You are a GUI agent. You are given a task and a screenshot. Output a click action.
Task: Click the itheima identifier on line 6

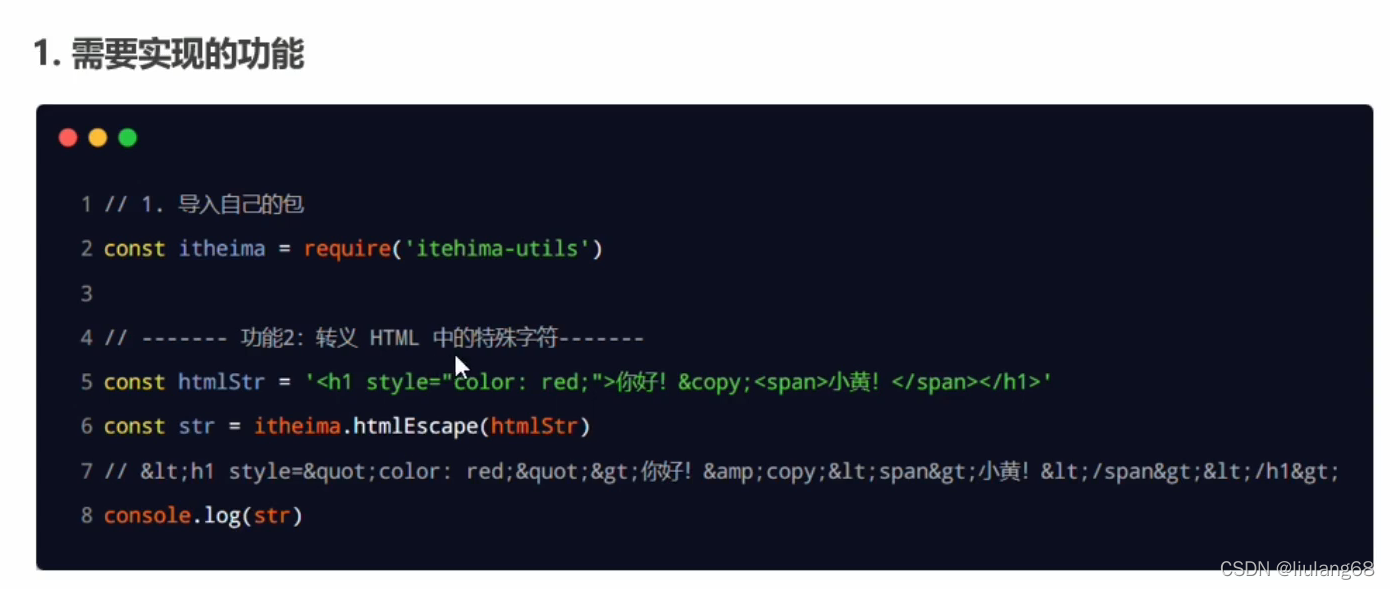pos(297,426)
